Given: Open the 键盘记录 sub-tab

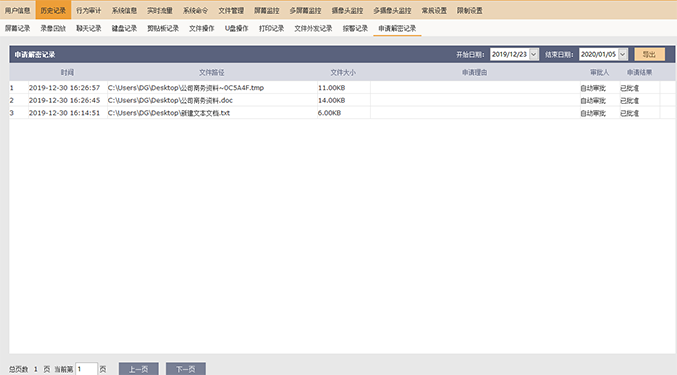Looking at the screenshot, I should (124, 28).
